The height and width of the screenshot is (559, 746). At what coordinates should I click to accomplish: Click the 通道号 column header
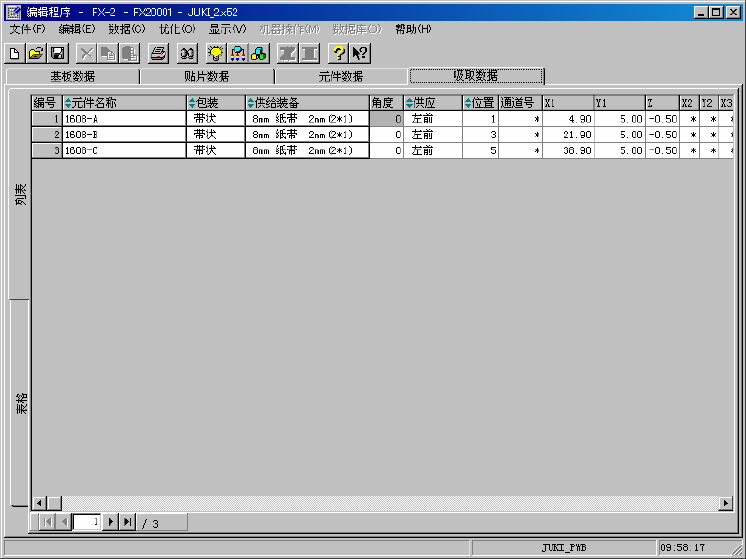pos(520,103)
